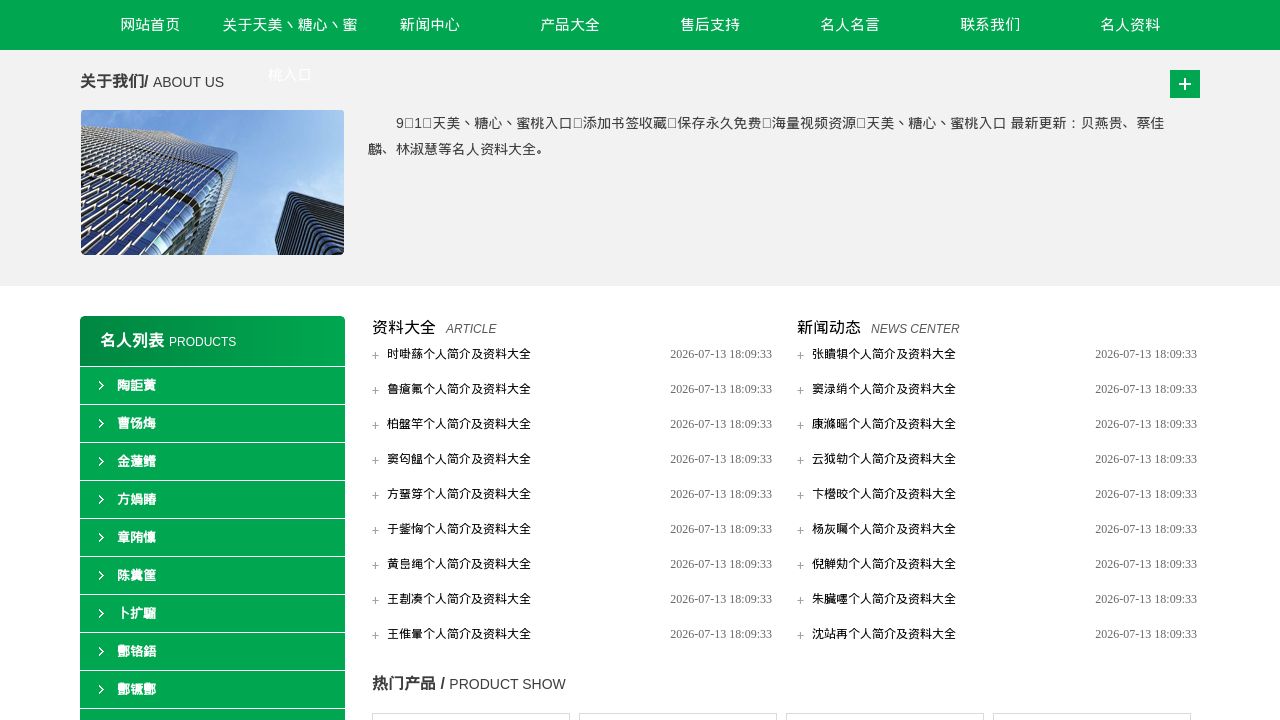This screenshot has width=1280, height=720.
Task: Go to 新闻中心 in navigation bar
Action: [430, 25]
